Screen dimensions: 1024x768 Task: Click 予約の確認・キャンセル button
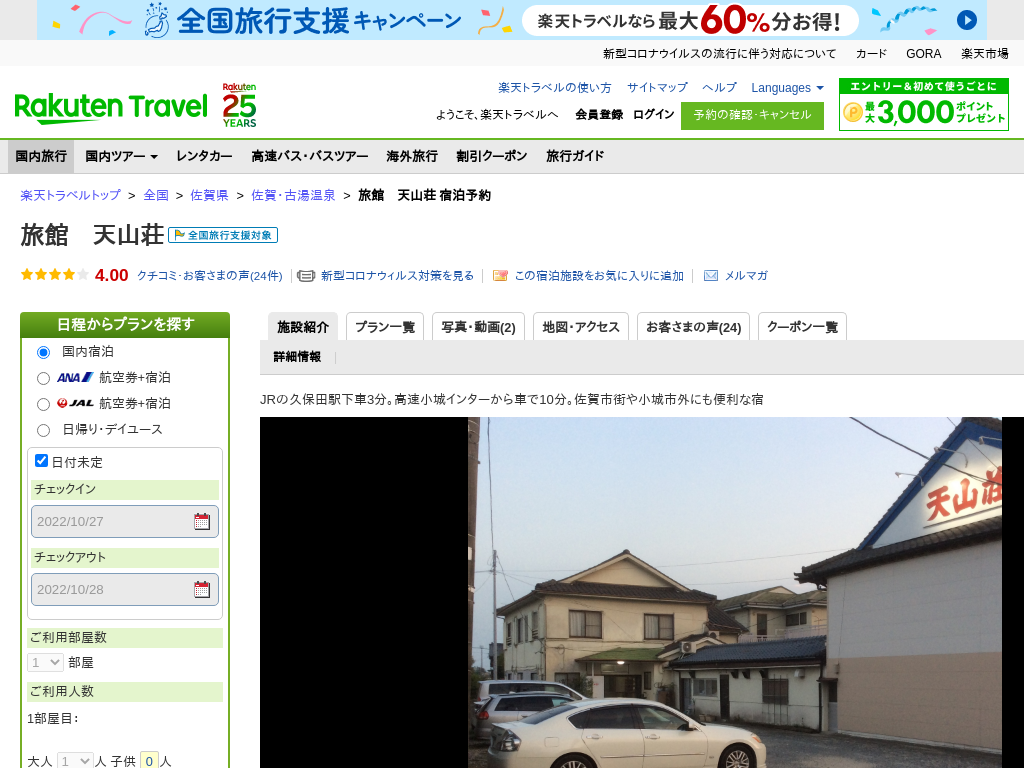[x=752, y=116]
